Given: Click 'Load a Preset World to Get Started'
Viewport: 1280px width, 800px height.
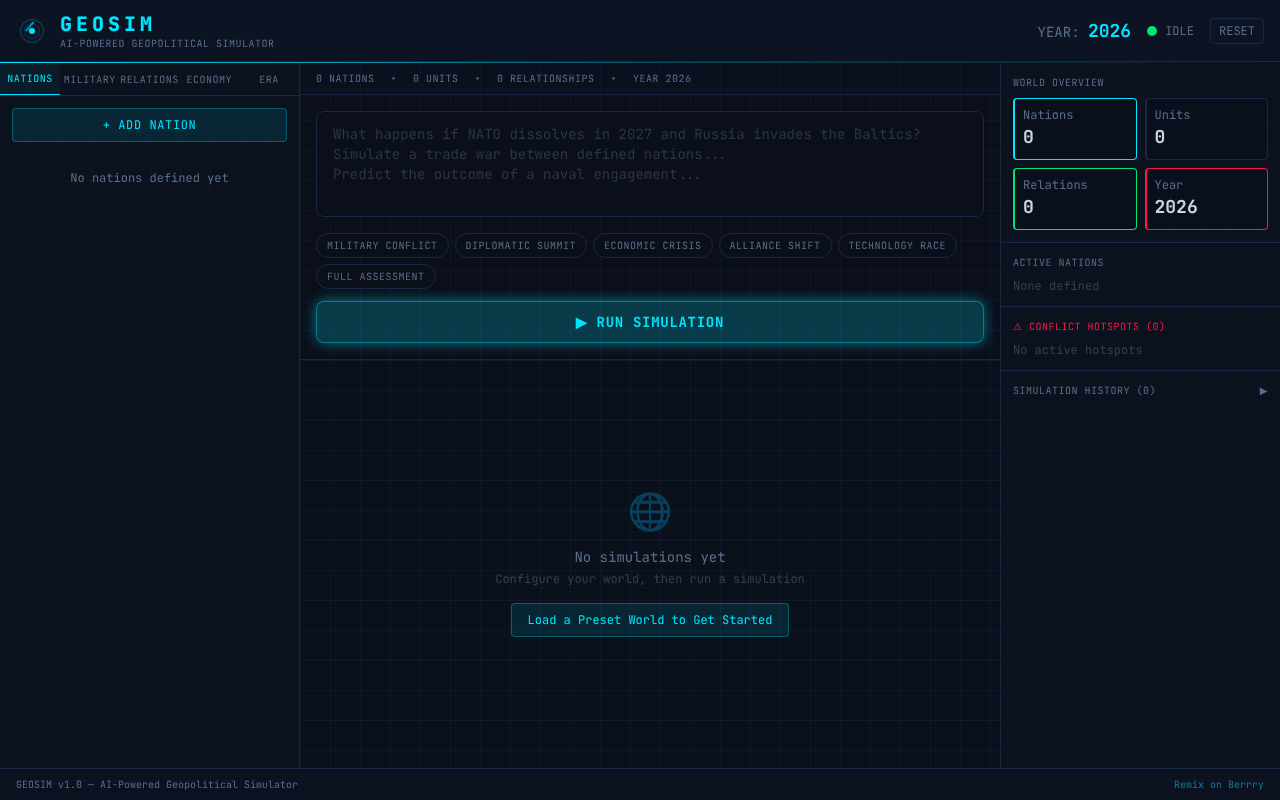Looking at the screenshot, I should (x=650, y=619).
